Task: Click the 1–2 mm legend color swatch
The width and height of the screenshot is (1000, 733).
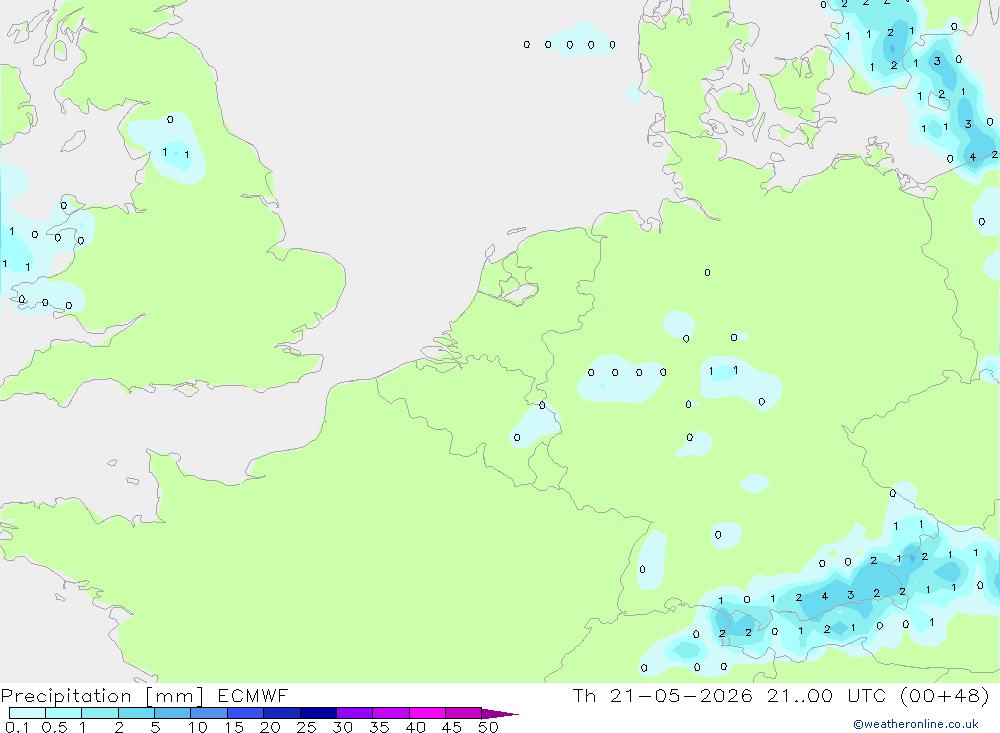Action: pyautogui.click(x=100, y=713)
